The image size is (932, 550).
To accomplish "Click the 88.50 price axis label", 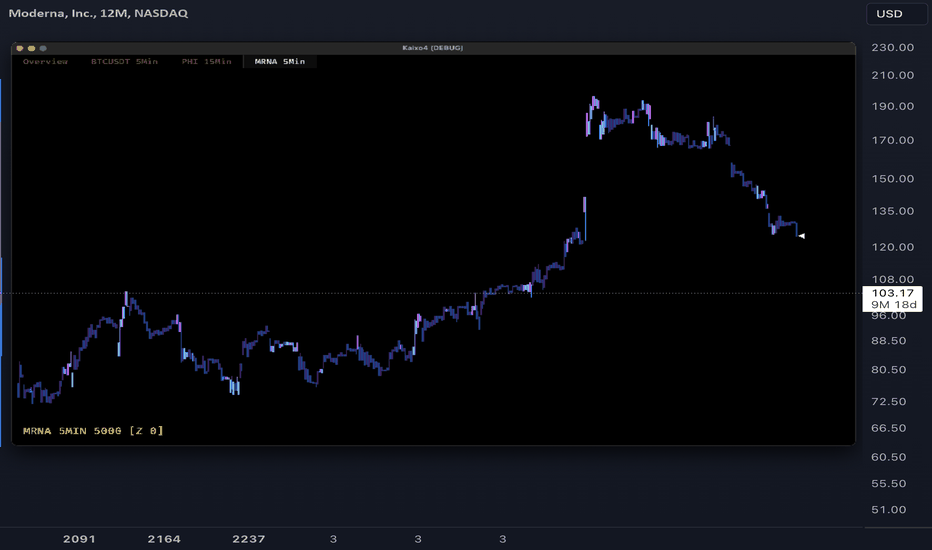I will 889,341.
